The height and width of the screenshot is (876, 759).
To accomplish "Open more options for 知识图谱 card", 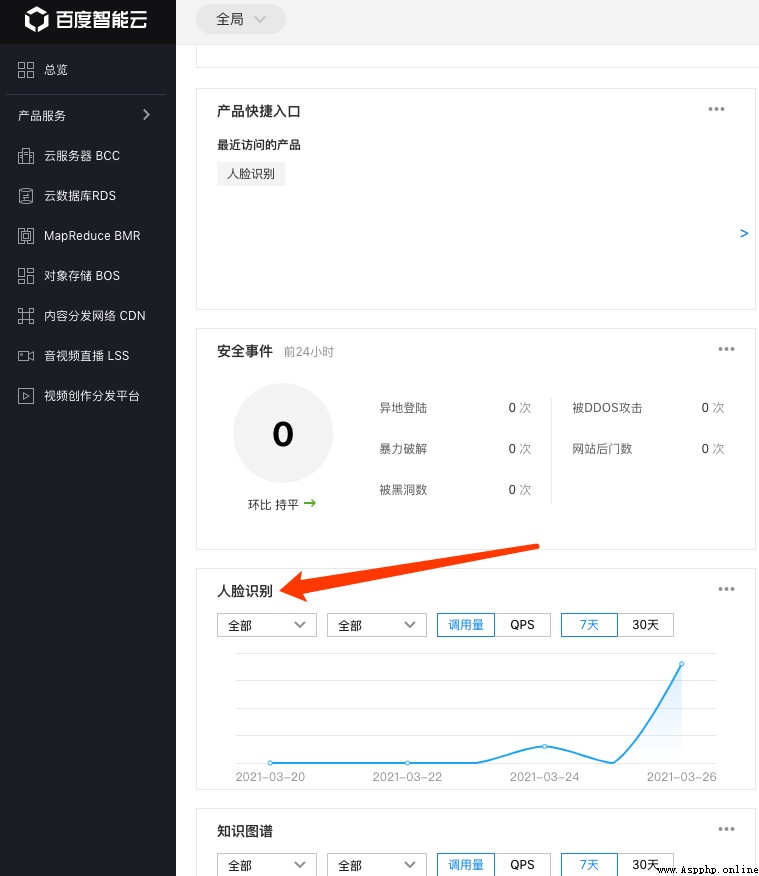I will point(726,829).
